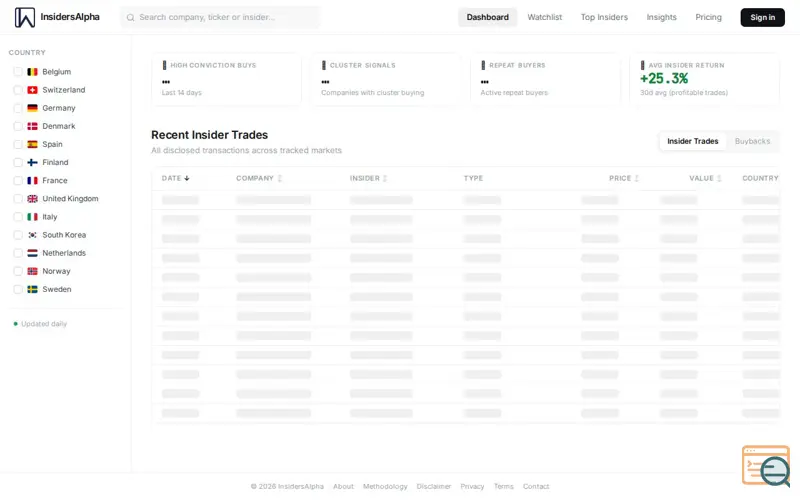Click the Cluster Signals card
800x500 pixels.
coord(386,79)
